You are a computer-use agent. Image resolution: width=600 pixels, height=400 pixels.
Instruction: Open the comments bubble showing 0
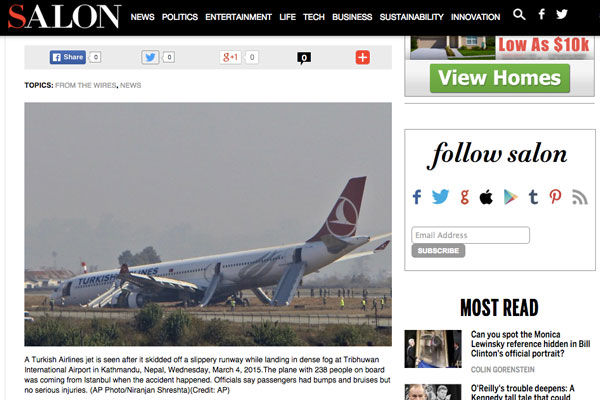tap(304, 58)
